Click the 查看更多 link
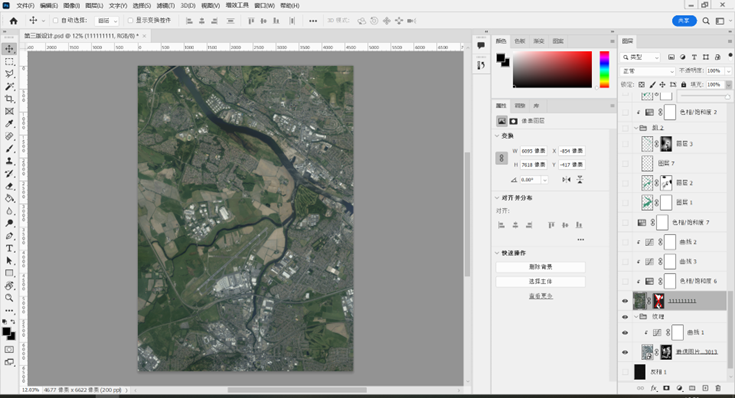735x398 pixels. point(540,296)
